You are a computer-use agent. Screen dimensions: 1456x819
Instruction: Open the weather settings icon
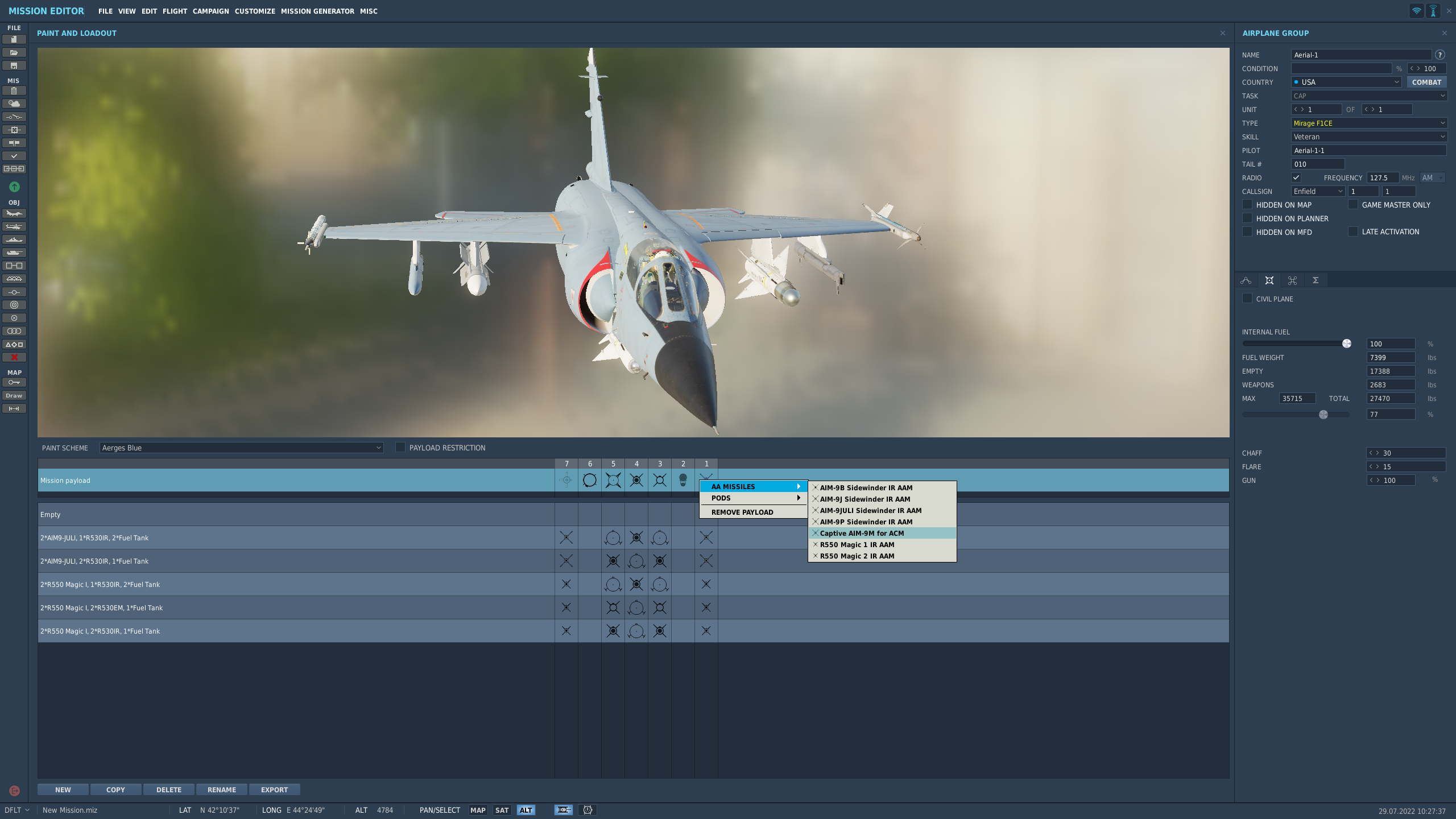[14, 104]
